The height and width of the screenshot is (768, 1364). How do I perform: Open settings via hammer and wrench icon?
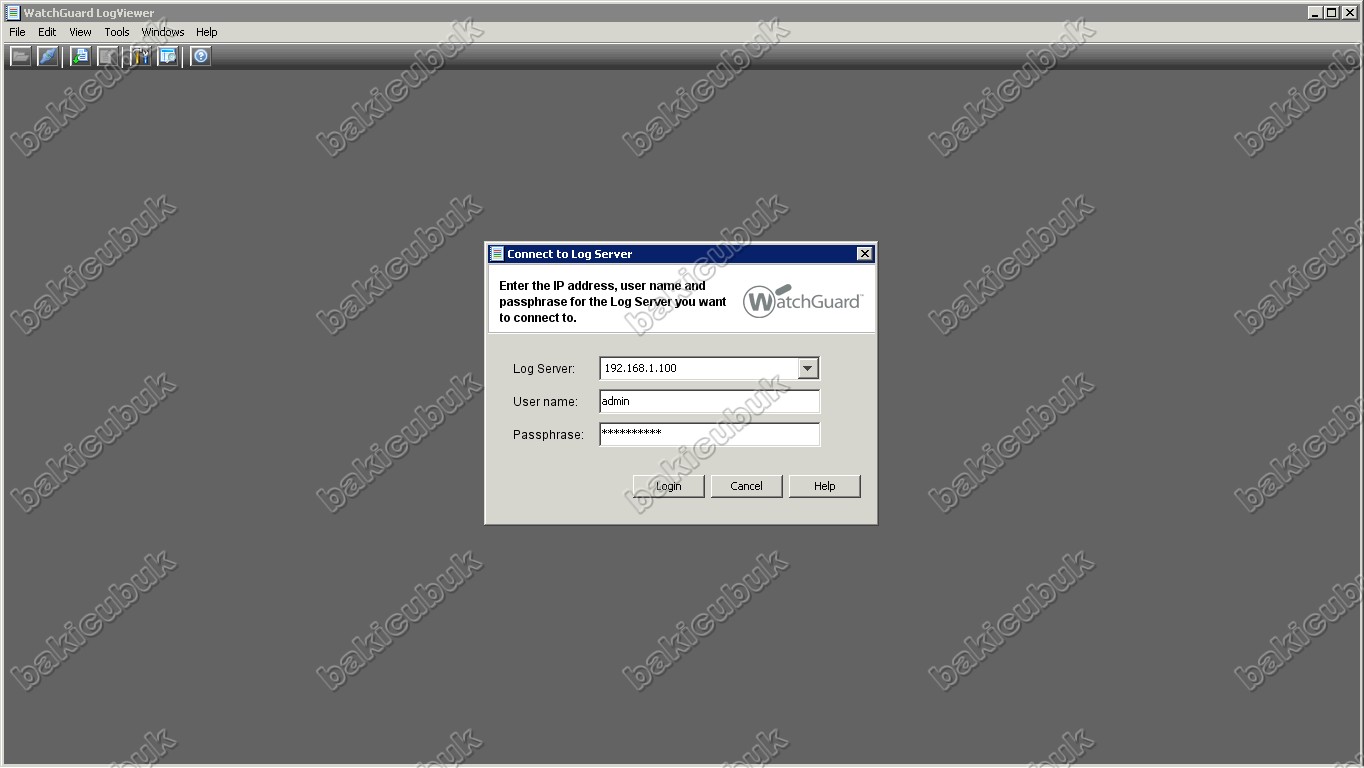click(x=139, y=56)
